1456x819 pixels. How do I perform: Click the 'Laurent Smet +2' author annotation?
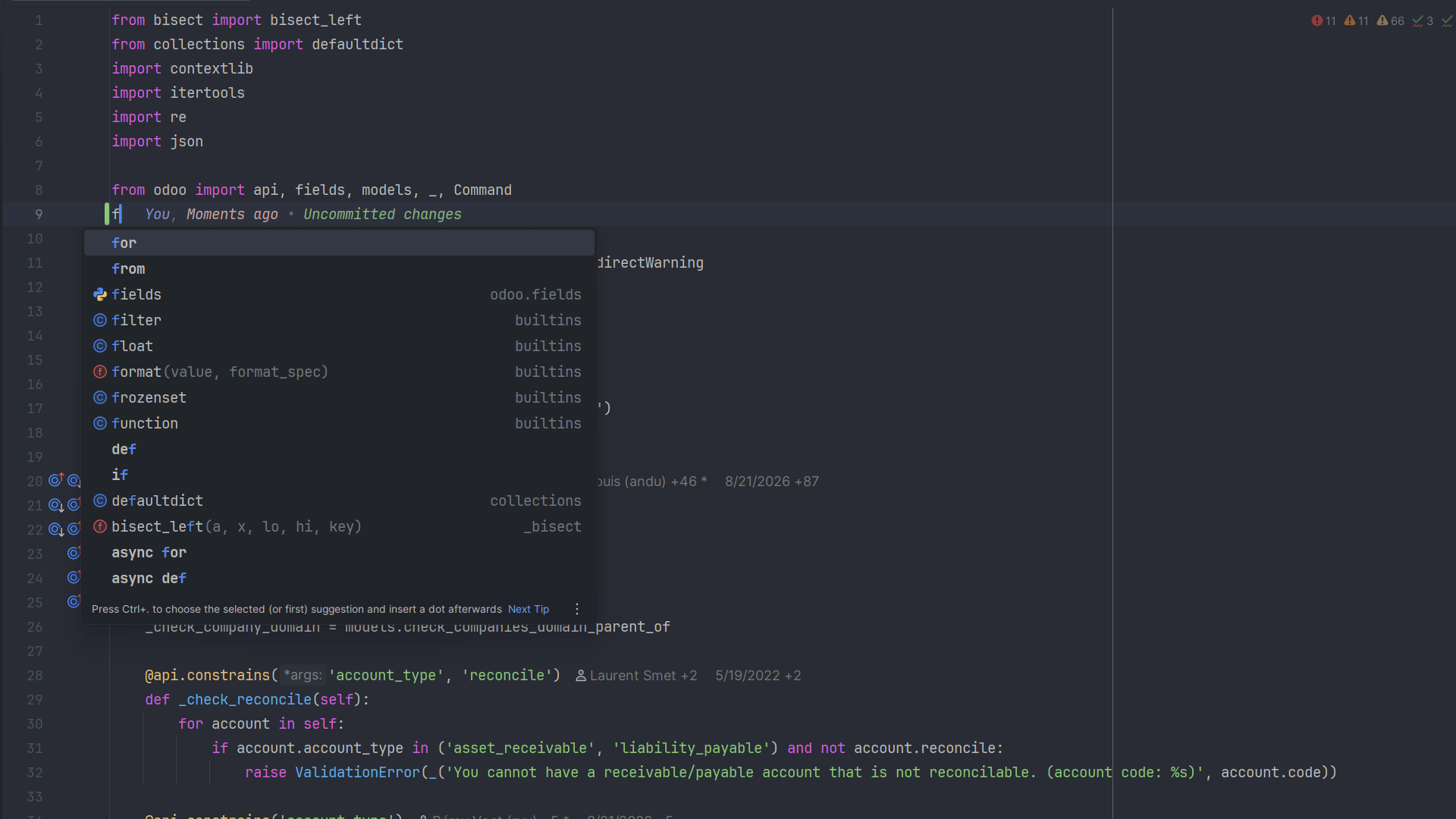pyautogui.click(x=636, y=676)
